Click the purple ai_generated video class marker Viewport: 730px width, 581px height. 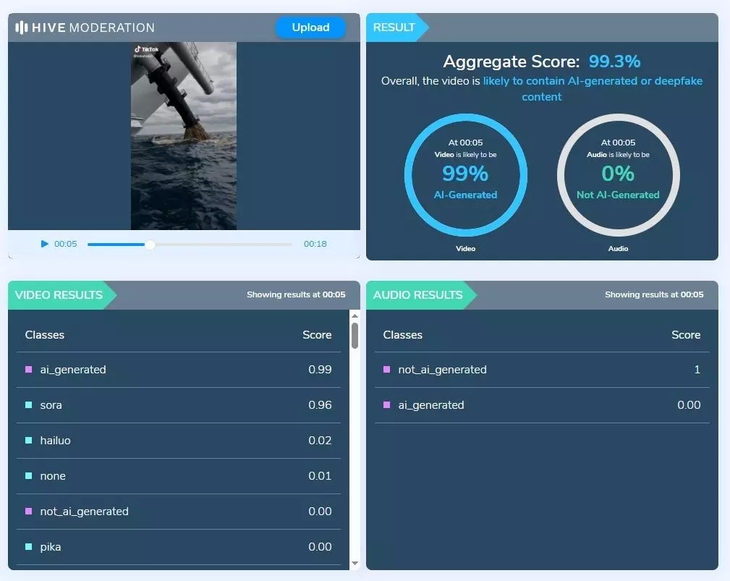(x=29, y=370)
